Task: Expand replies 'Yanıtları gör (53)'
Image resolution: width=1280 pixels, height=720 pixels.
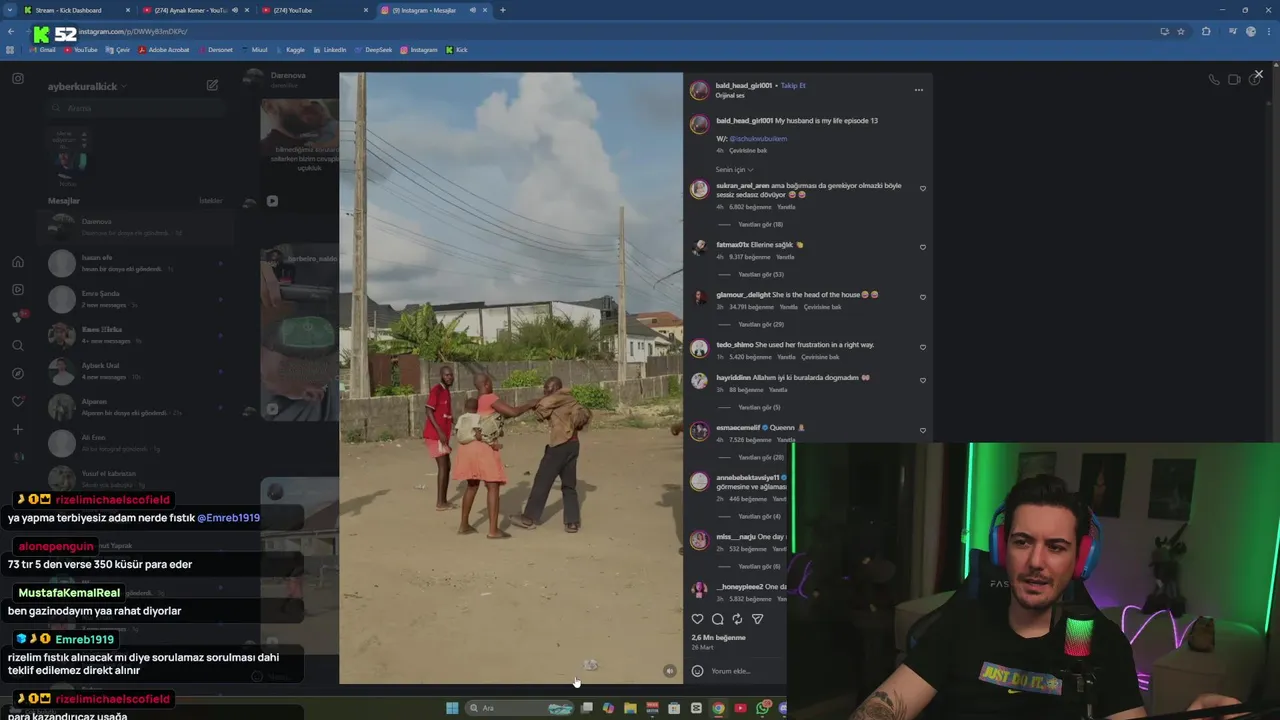Action: coord(760,274)
